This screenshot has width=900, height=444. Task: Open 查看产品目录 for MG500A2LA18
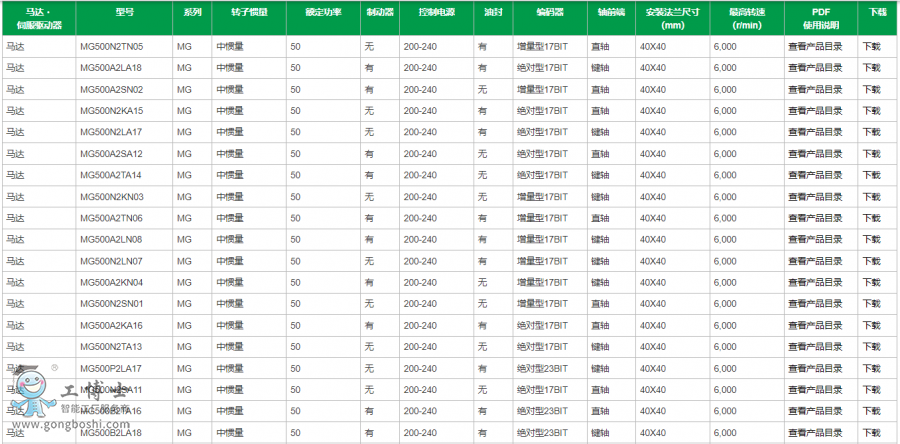coord(815,68)
